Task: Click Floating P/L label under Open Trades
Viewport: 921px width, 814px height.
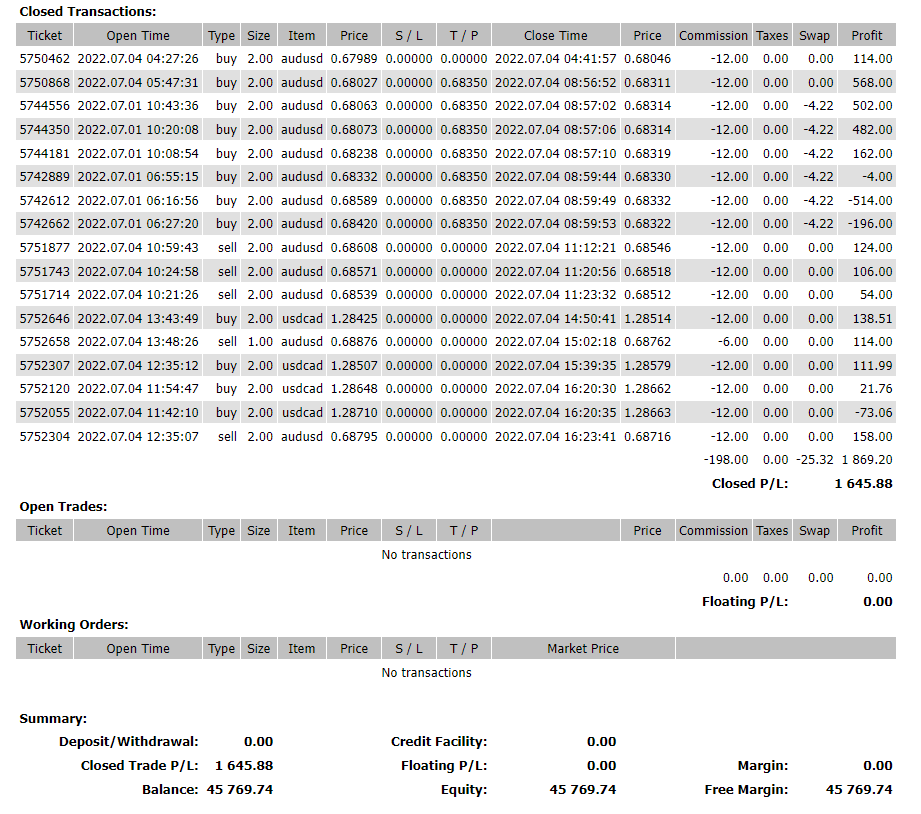Action: (745, 601)
